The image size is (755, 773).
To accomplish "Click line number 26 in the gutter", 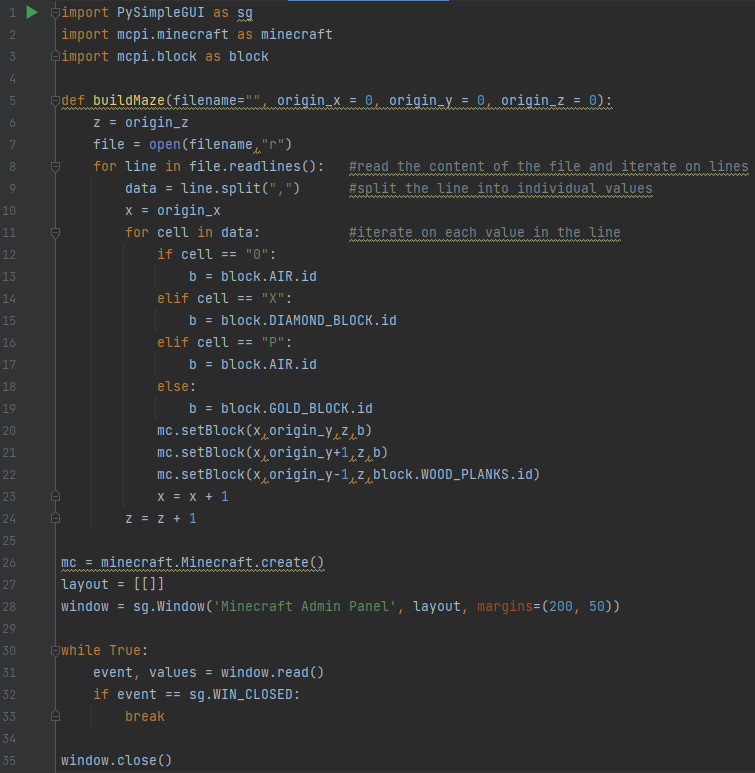I will pos(16,563).
